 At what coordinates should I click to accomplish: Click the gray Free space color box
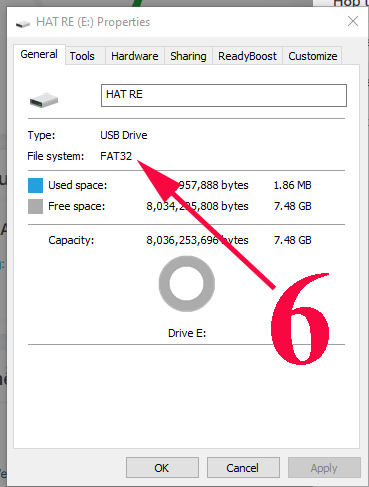coord(35,206)
